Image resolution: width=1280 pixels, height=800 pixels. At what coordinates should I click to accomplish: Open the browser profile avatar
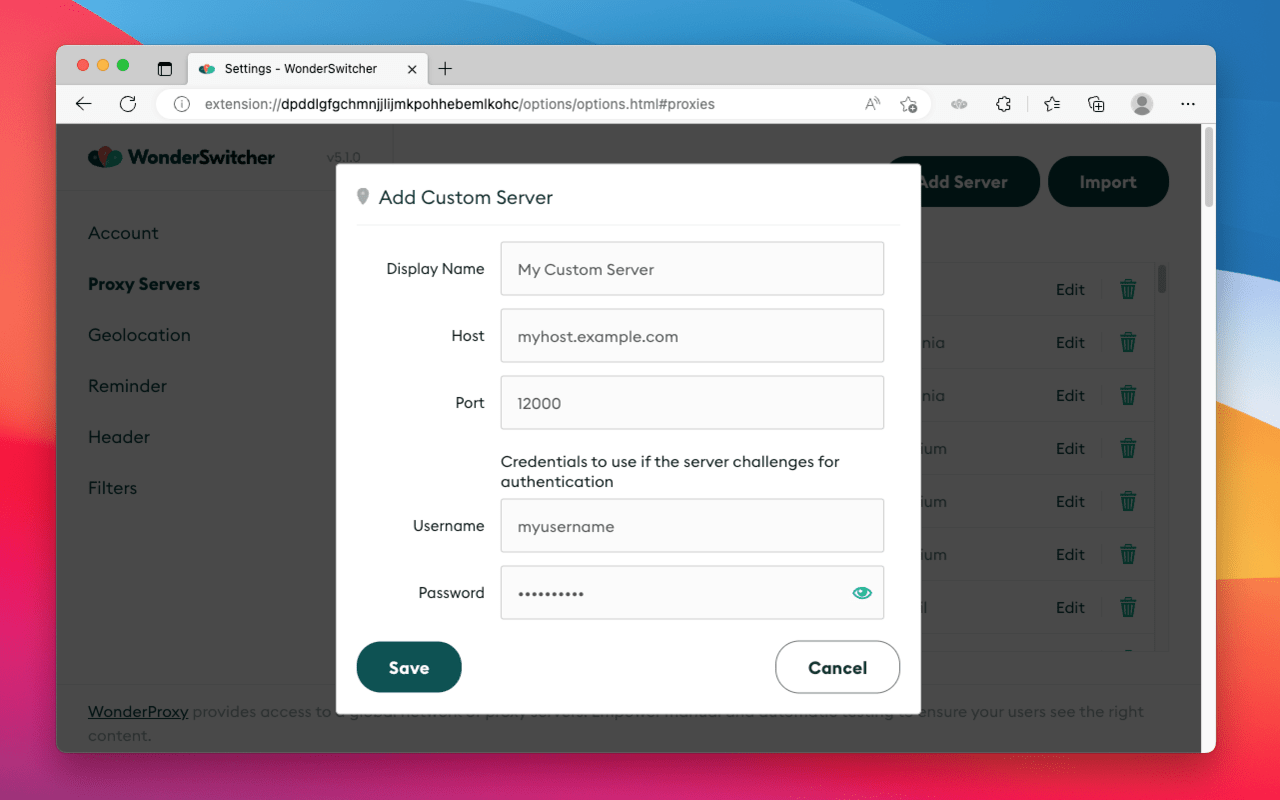1142,104
